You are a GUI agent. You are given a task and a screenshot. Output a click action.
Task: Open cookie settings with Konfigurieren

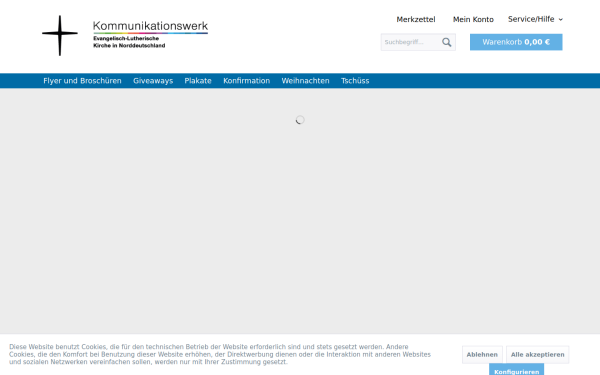coord(517,370)
